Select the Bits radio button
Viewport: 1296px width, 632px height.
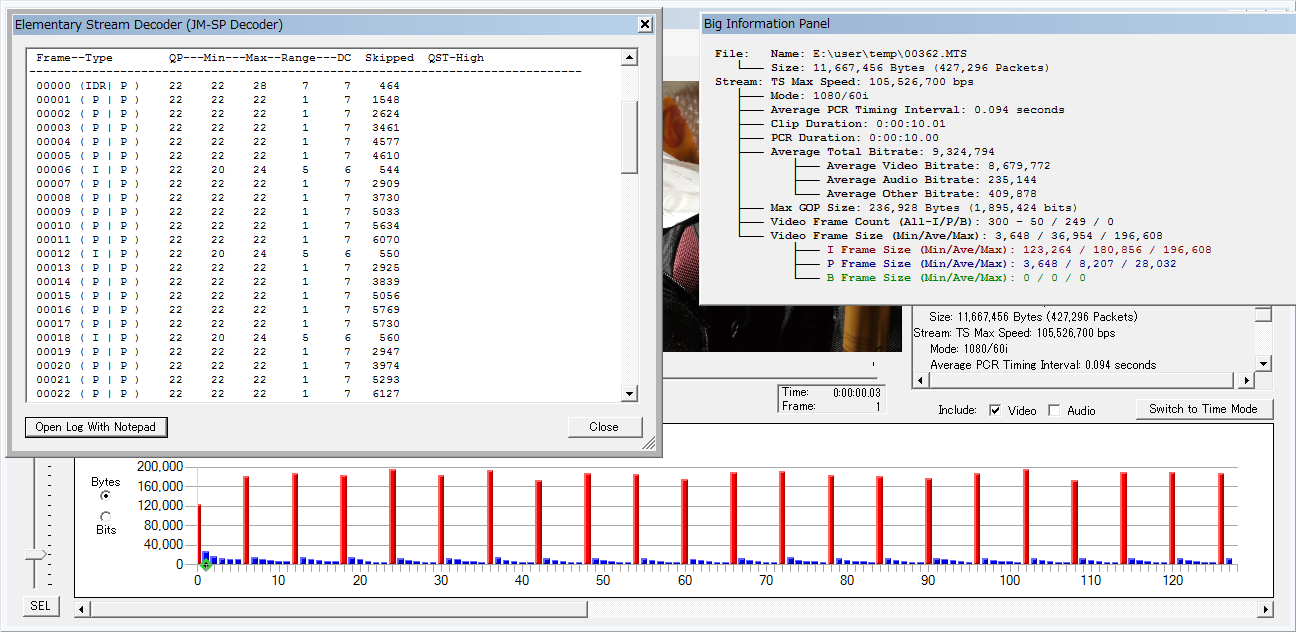point(106,516)
